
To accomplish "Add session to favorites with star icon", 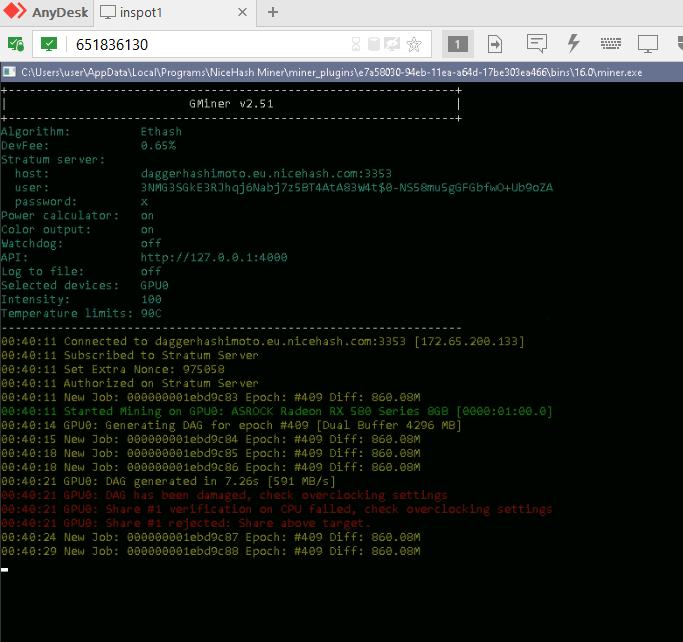I will pyautogui.click(x=414, y=44).
